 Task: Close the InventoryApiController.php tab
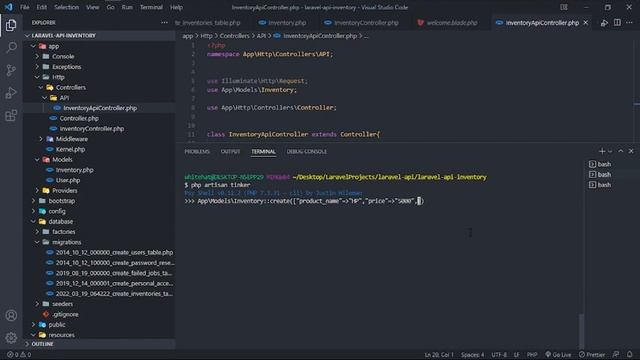point(586,22)
